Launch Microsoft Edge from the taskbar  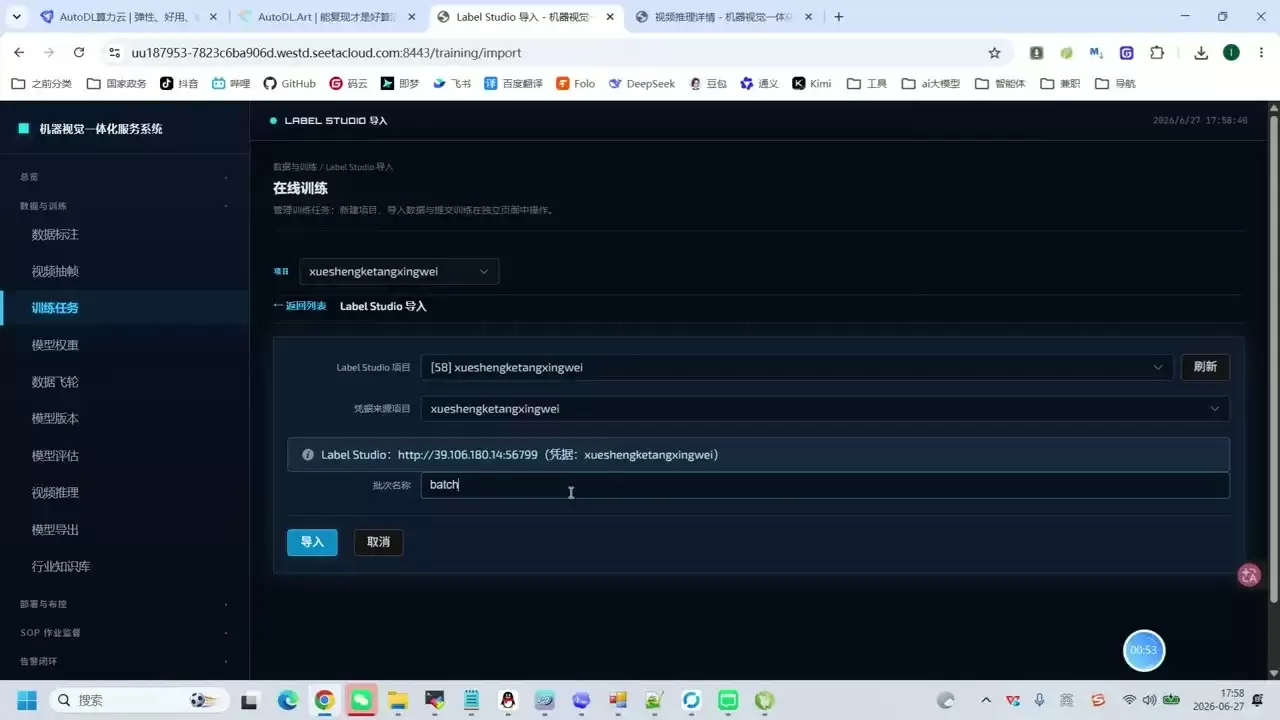[288, 700]
